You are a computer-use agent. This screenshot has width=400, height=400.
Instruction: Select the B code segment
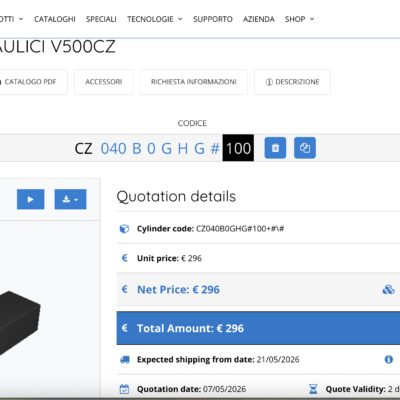[137, 148]
